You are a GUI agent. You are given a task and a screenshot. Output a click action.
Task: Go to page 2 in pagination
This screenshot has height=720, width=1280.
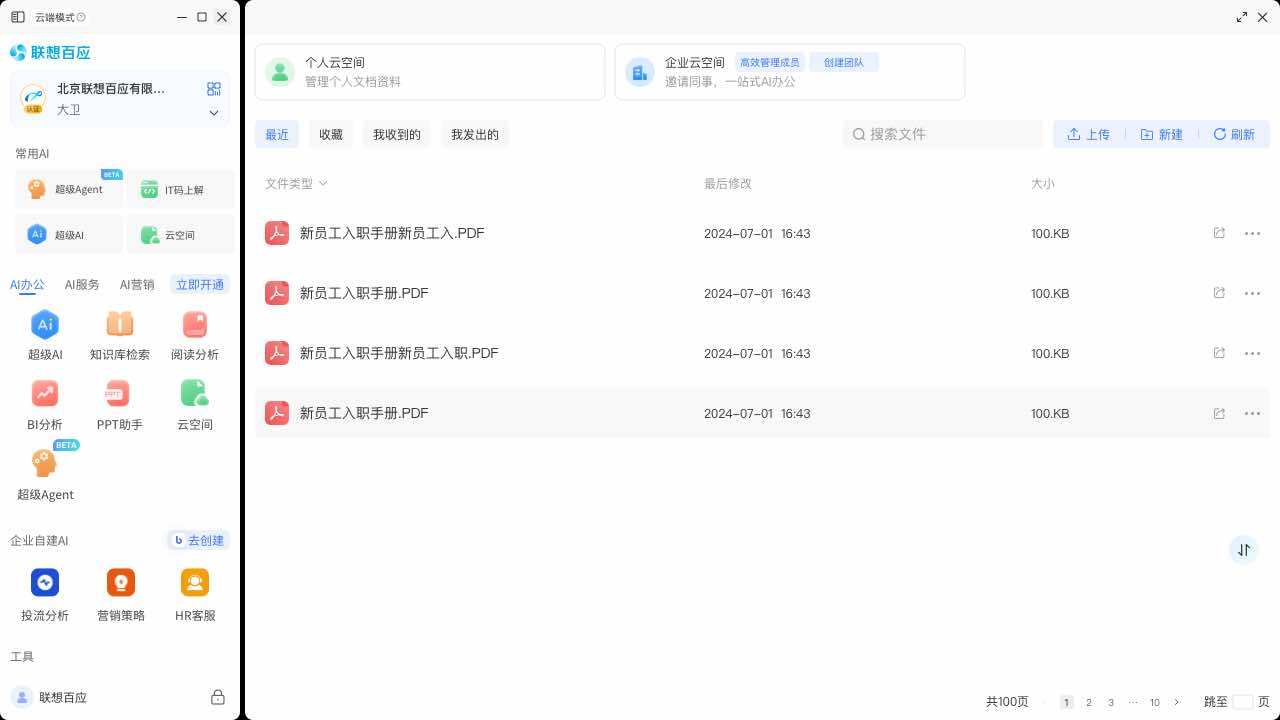point(1088,702)
